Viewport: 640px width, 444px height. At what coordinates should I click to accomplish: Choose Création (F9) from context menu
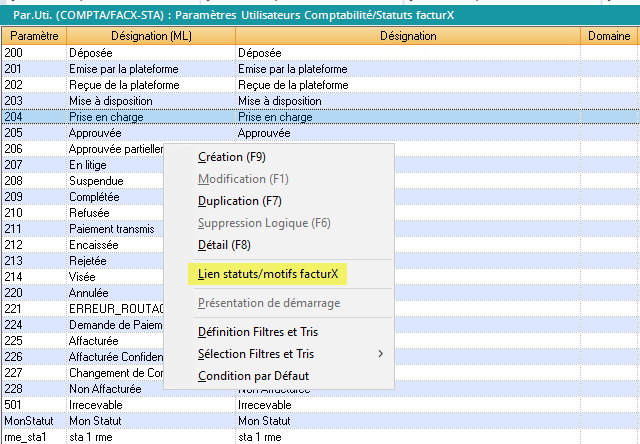[232, 157]
